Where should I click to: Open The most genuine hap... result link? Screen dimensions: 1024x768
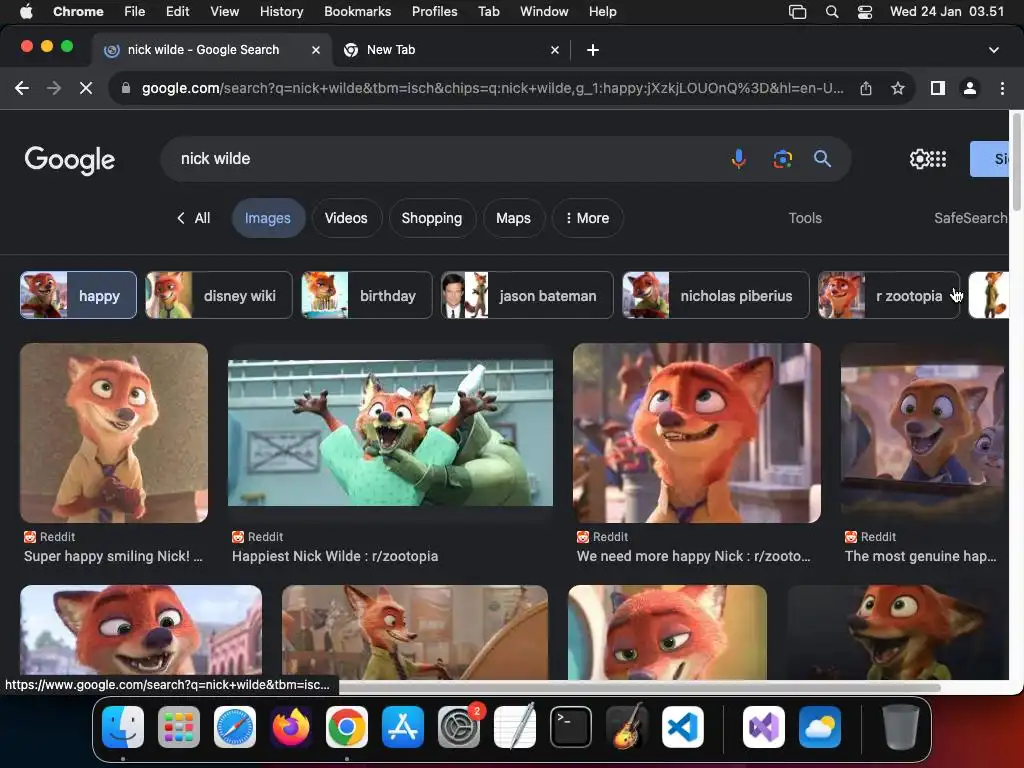921,556
